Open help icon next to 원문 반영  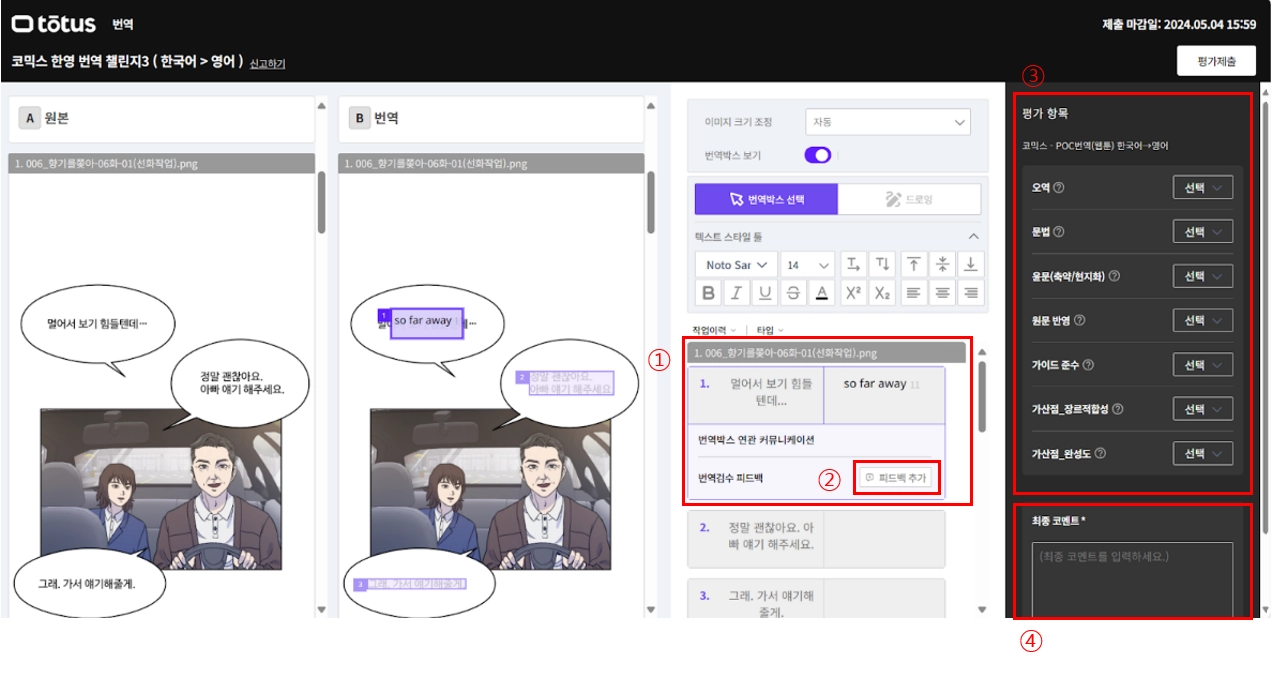tap(1079, 321)
